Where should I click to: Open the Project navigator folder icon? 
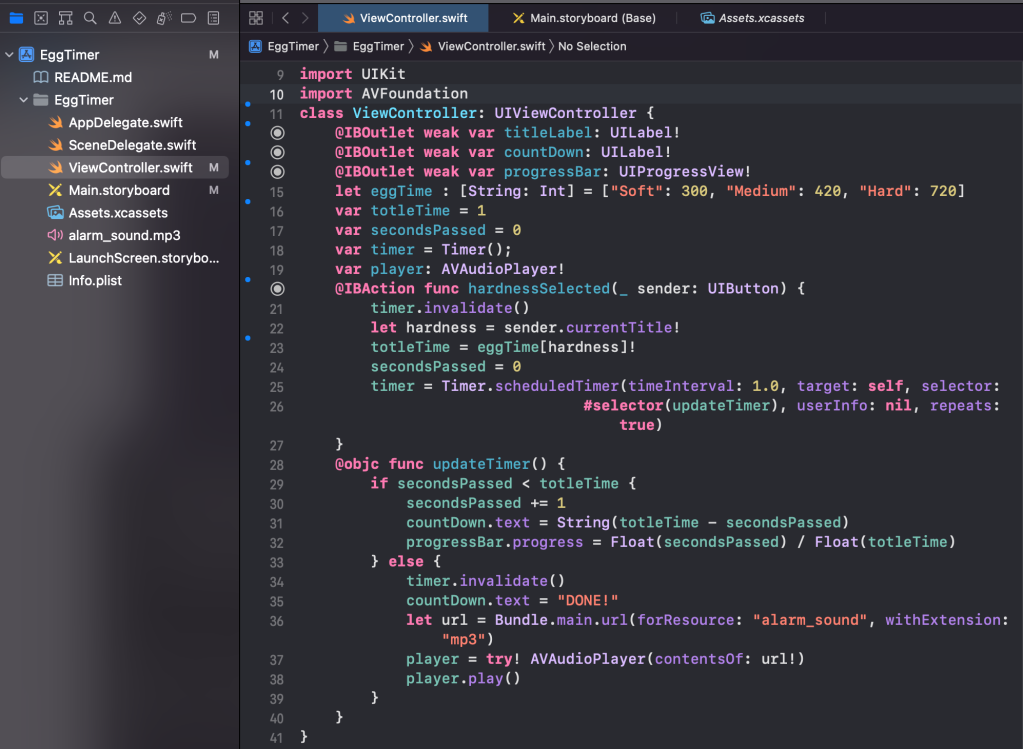tap(16, 18)
